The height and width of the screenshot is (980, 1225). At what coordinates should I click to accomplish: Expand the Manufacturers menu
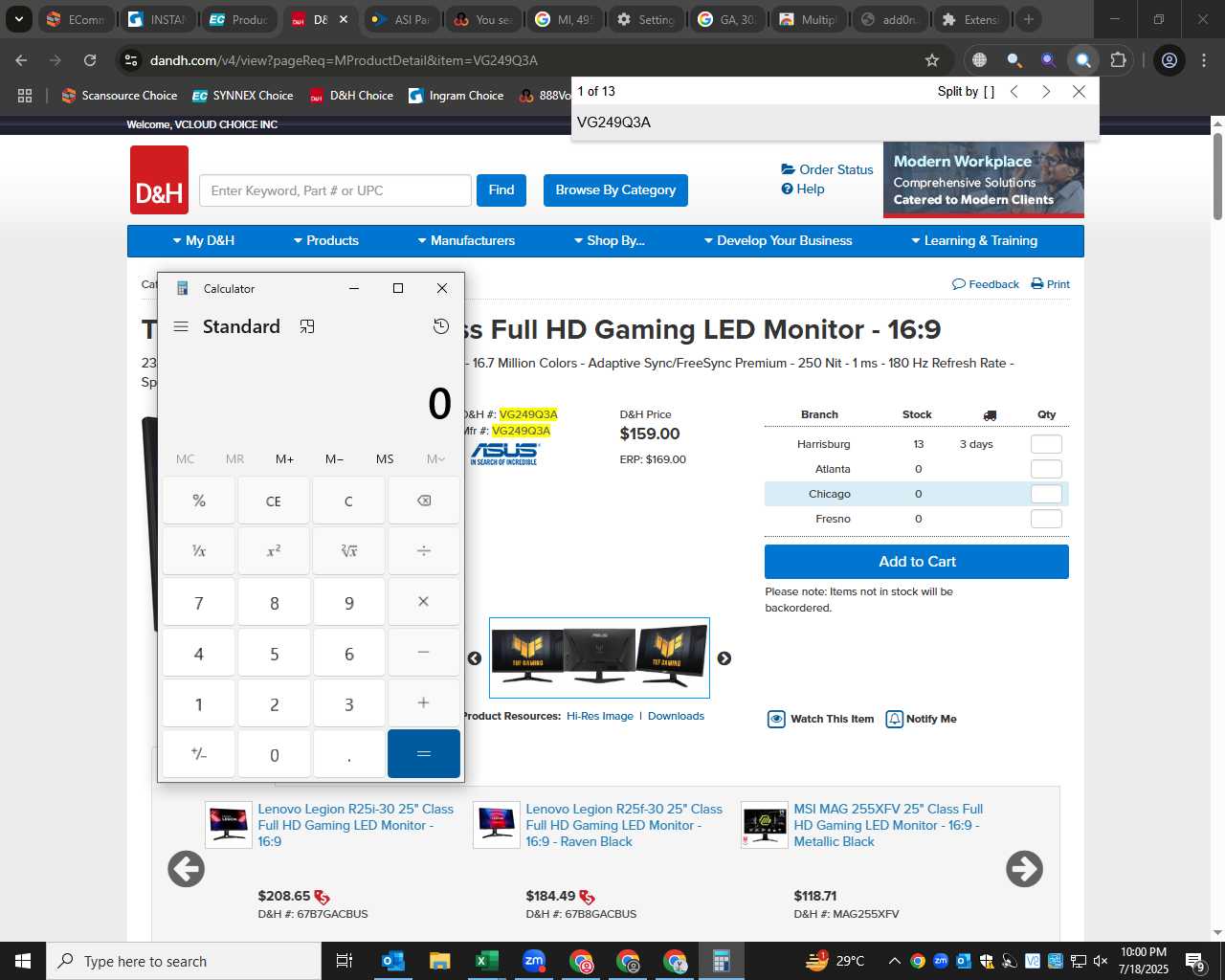(x=467, y=241)
